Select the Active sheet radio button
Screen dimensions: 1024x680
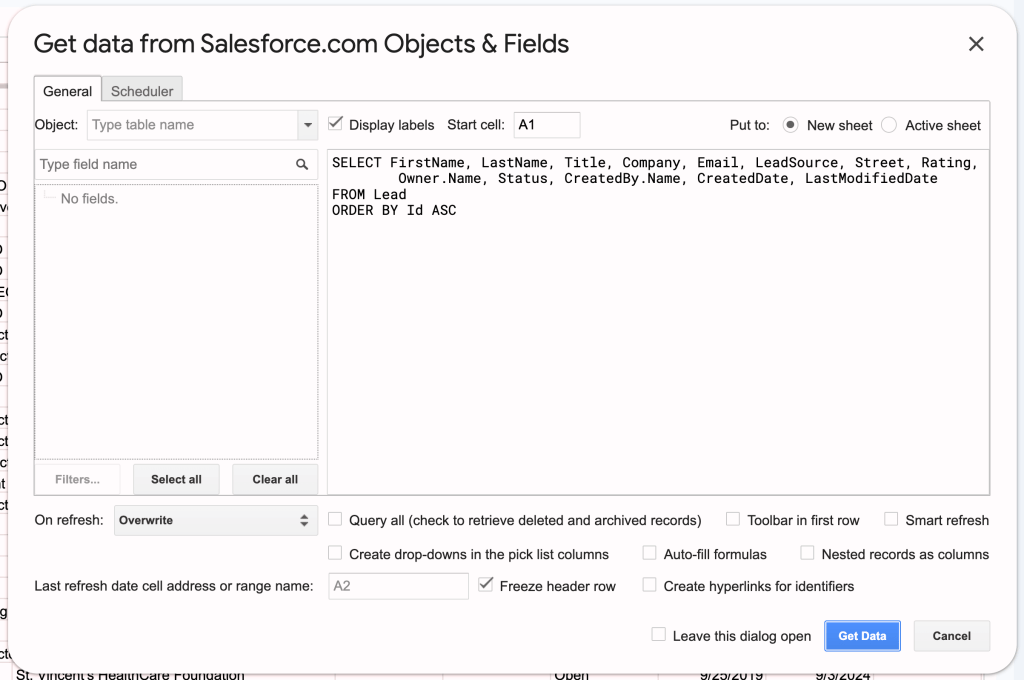[x=889, y=125]
